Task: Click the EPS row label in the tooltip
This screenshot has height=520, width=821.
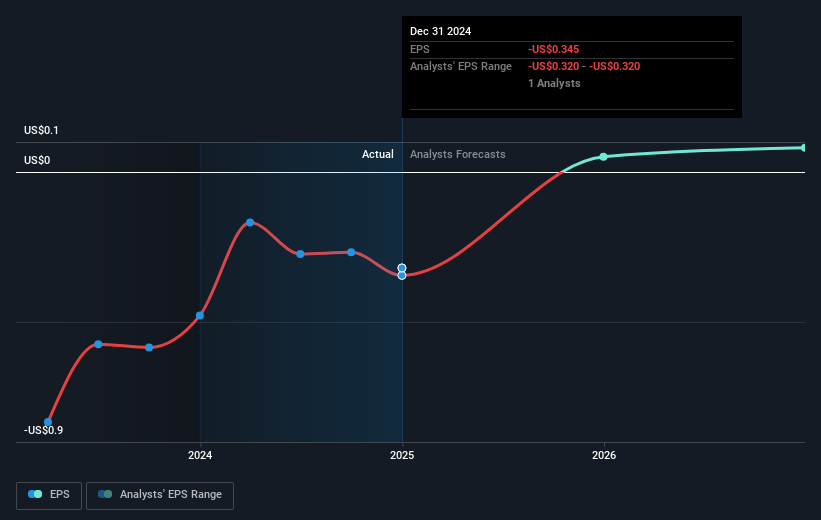Action: [x=419, y=49]
